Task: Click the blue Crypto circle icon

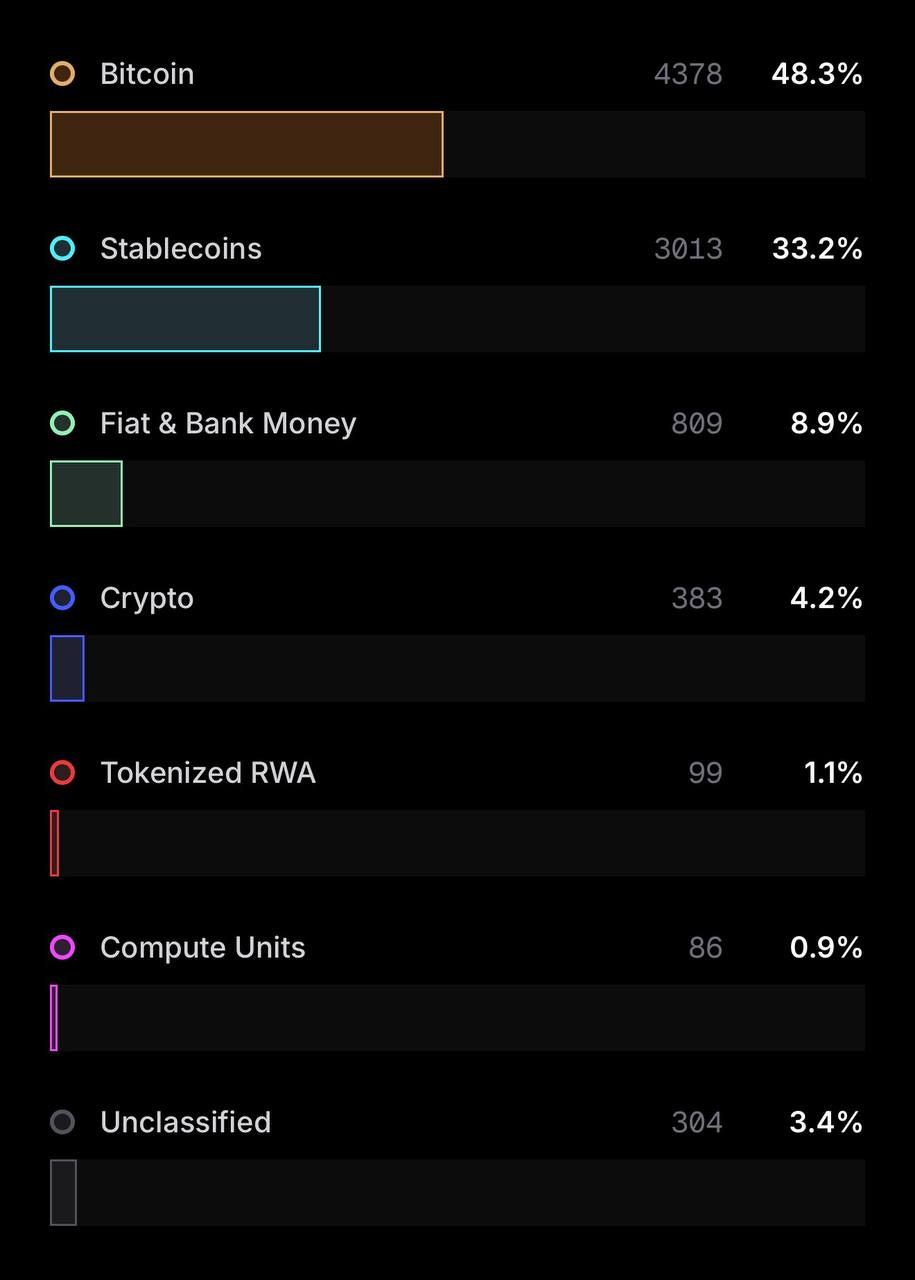Action: (62, 598)
